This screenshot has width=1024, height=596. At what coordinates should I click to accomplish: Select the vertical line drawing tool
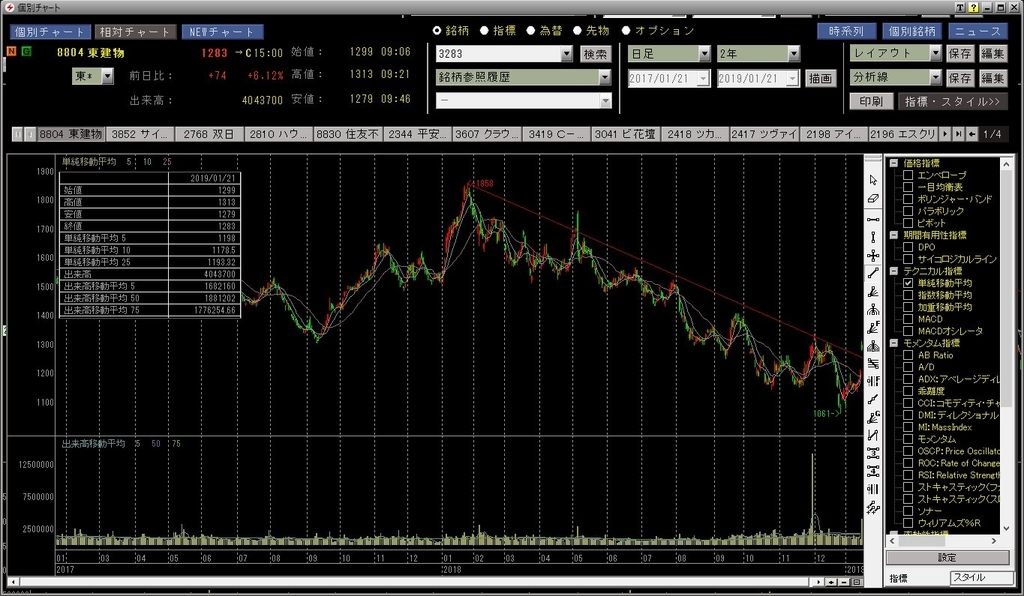click(x=873, y=238)
